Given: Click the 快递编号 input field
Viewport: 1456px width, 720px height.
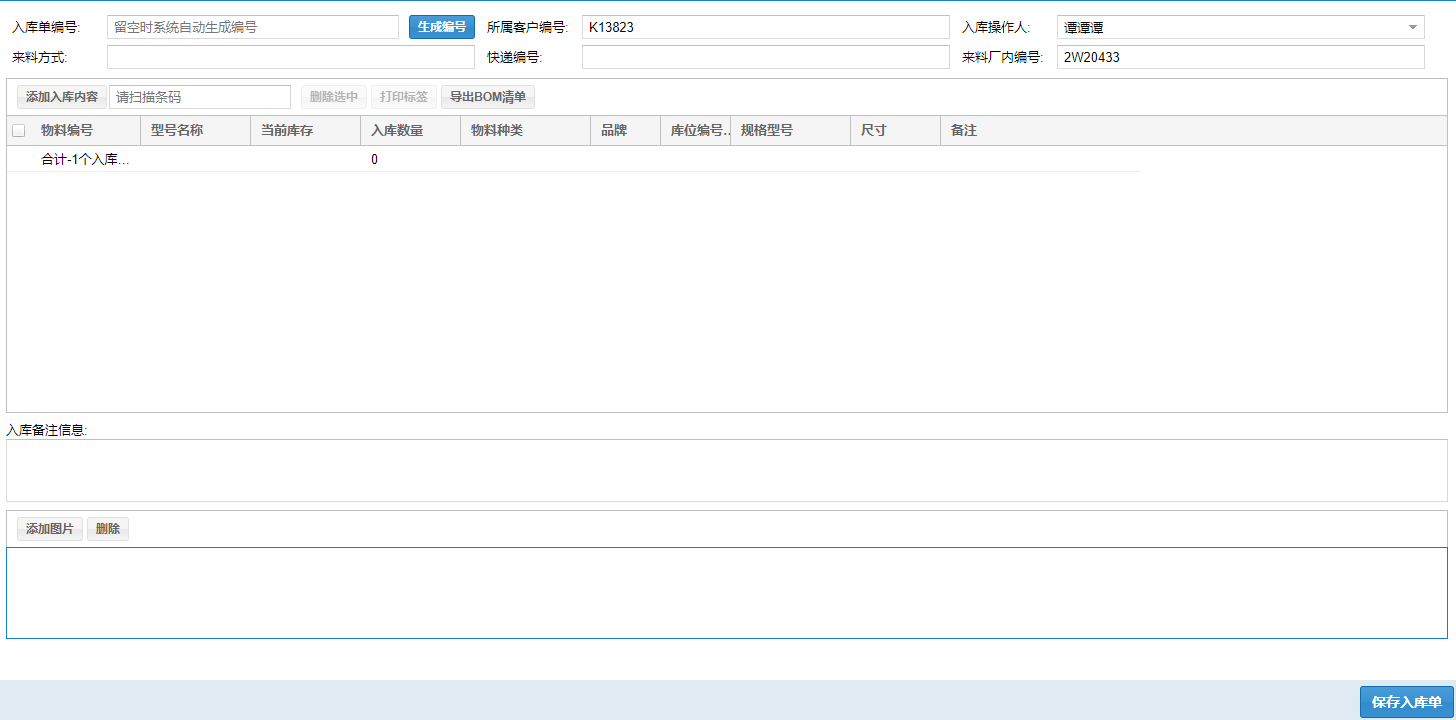Looking at the screenshot, I should point(765,57).
